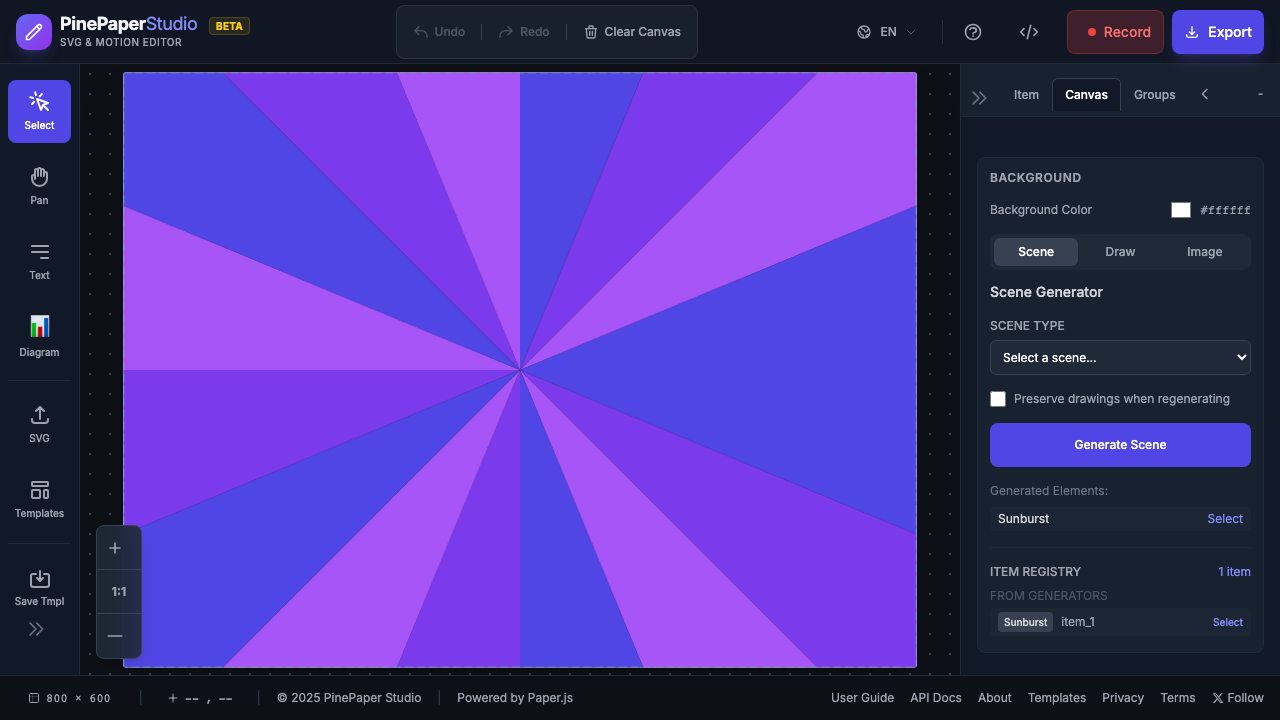Viewport: 1280px width, 720px height.
Task: Open the API Docs link
Action: pyautogui.click(x=935, y=697)
